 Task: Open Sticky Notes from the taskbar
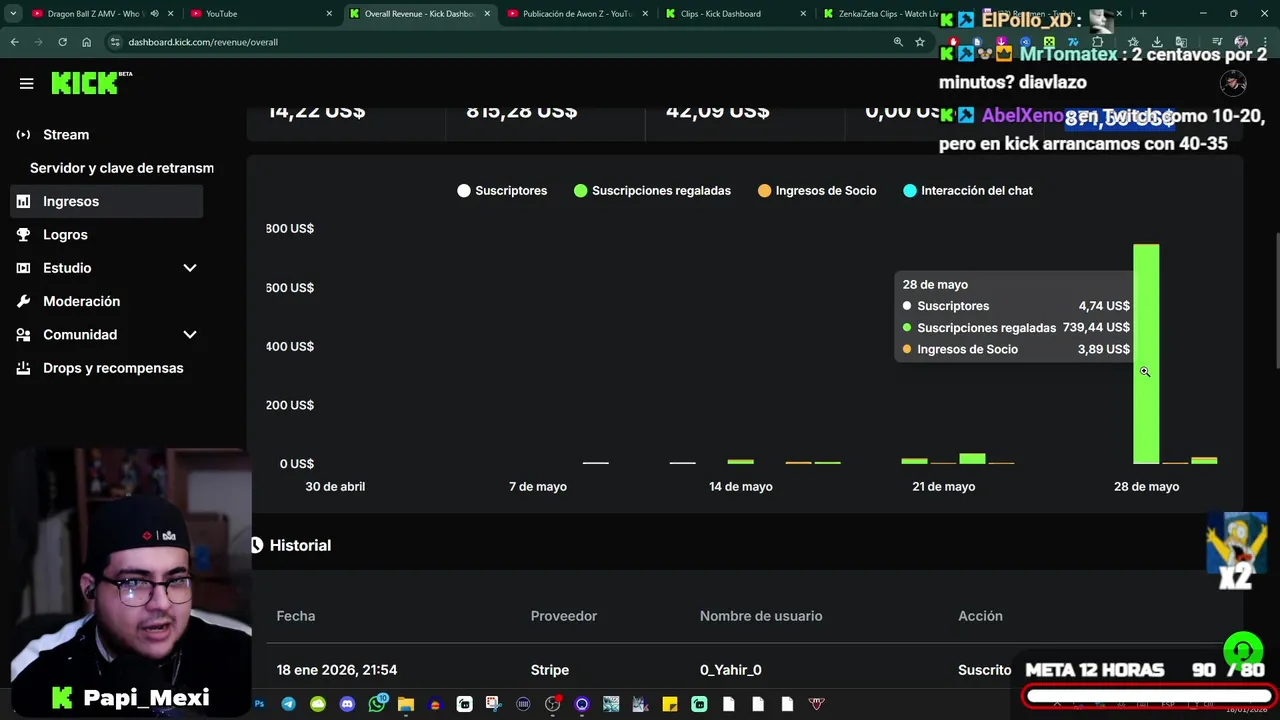pos(670,704)
